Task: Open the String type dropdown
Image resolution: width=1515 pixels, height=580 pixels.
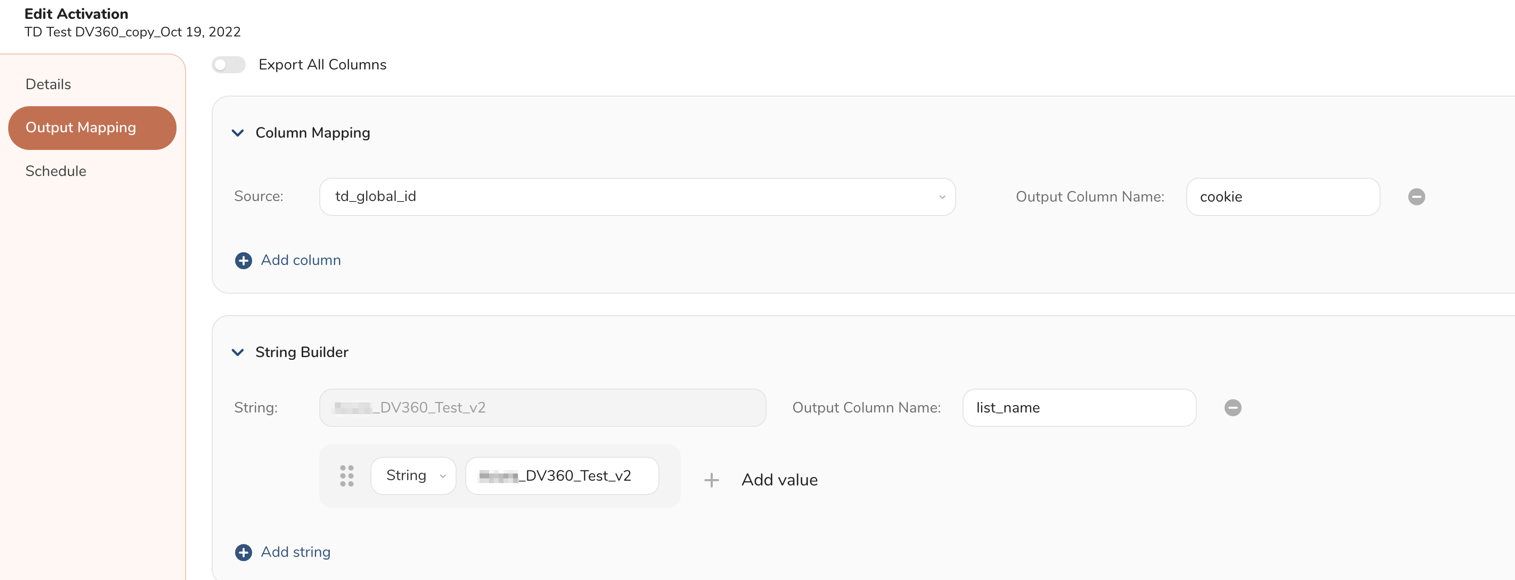Action: click(413, 476)
